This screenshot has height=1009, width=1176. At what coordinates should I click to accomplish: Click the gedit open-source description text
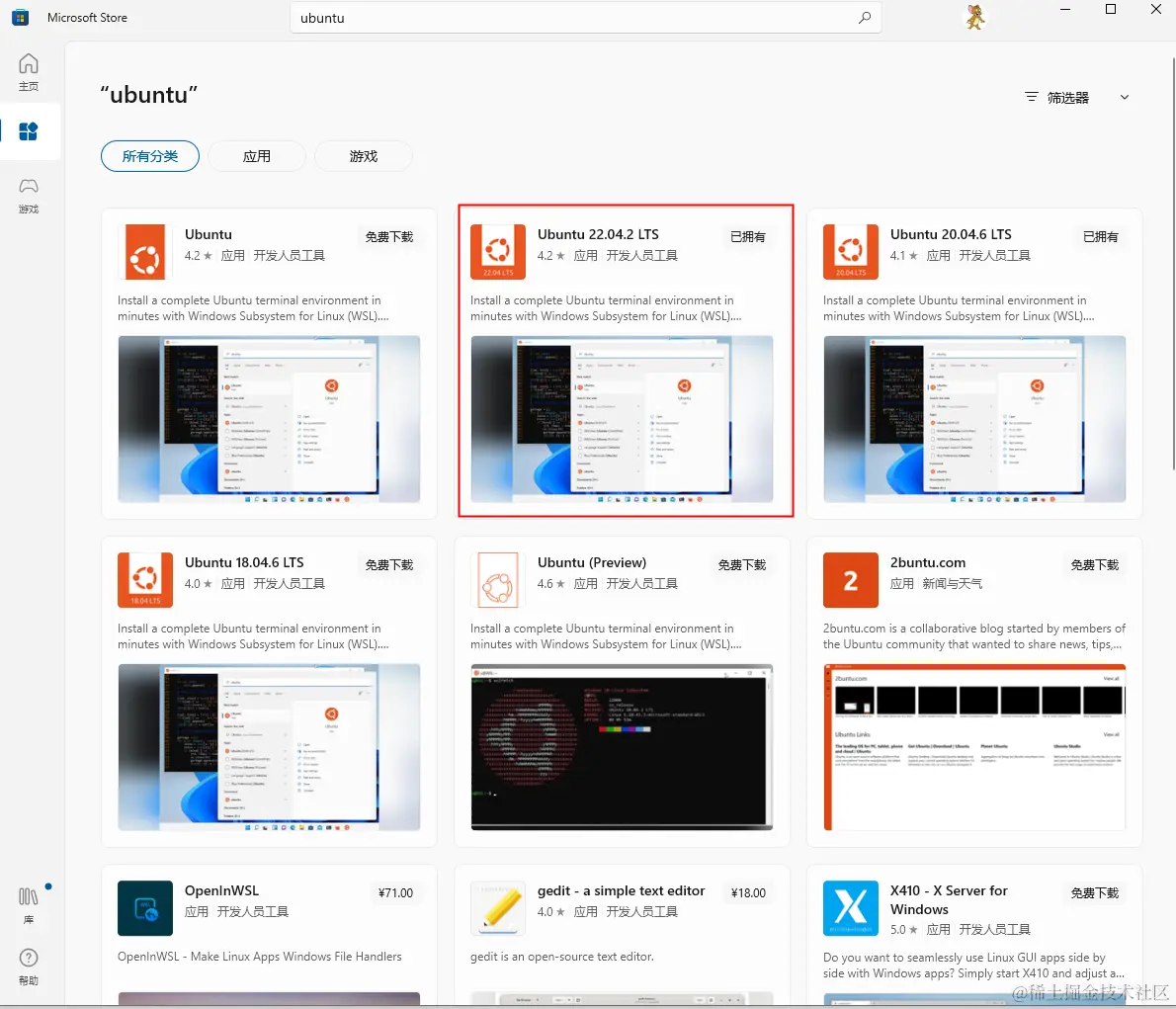click(561, 957)
